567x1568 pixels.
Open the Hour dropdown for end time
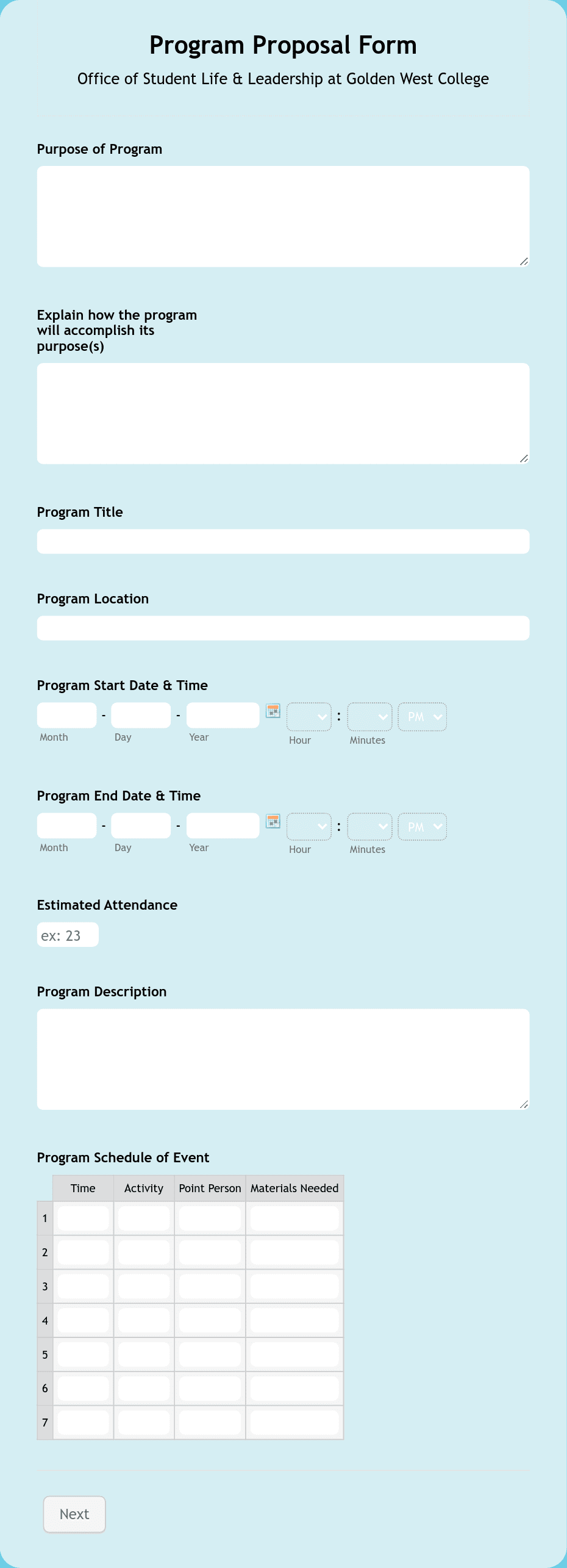(308, 827)
